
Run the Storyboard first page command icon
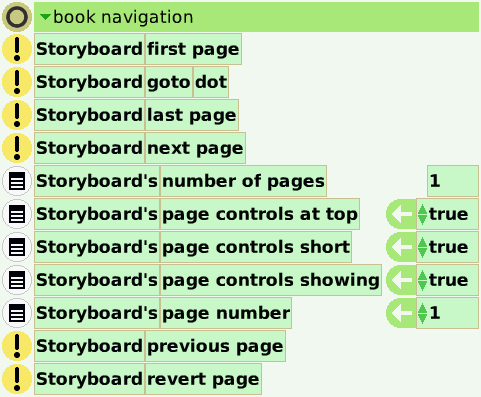pos(17,49)
